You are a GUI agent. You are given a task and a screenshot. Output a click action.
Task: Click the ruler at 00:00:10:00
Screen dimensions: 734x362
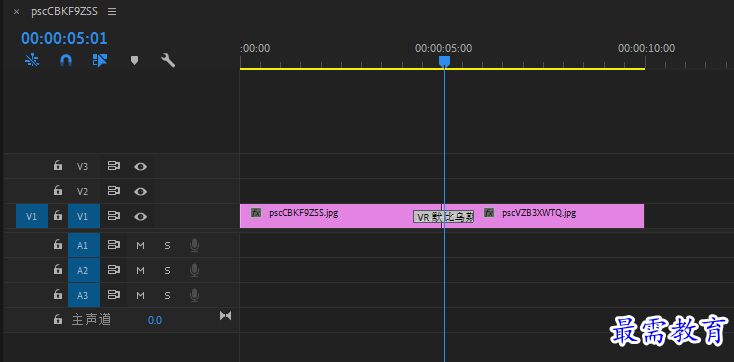click(646, 48)
